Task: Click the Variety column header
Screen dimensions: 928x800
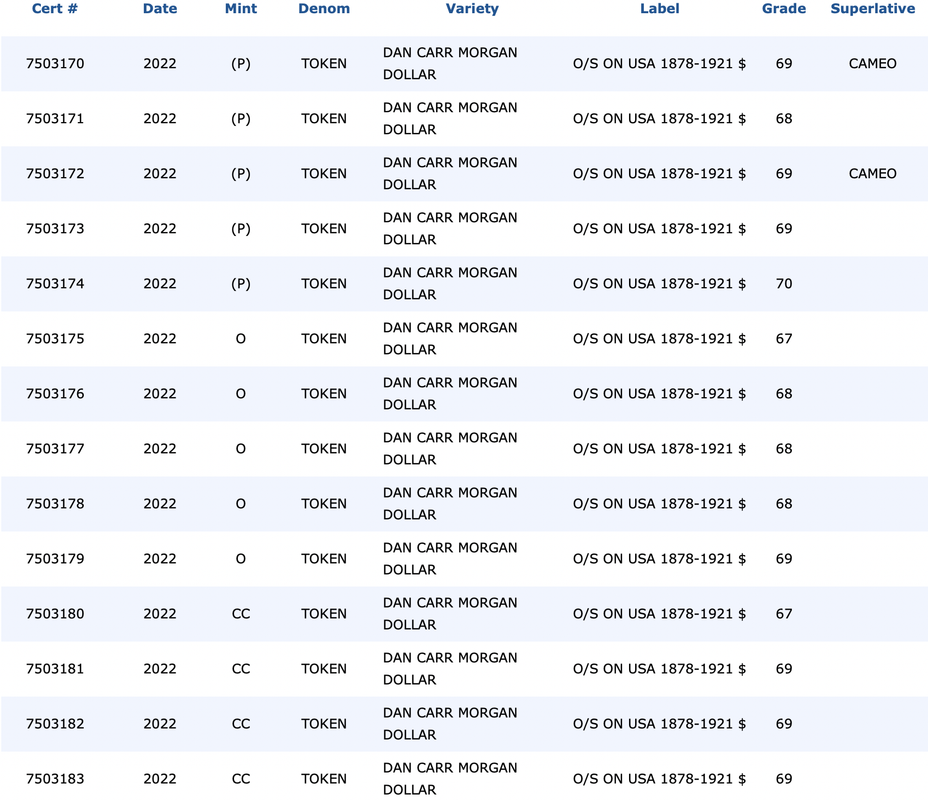Action: pos(472,9)
